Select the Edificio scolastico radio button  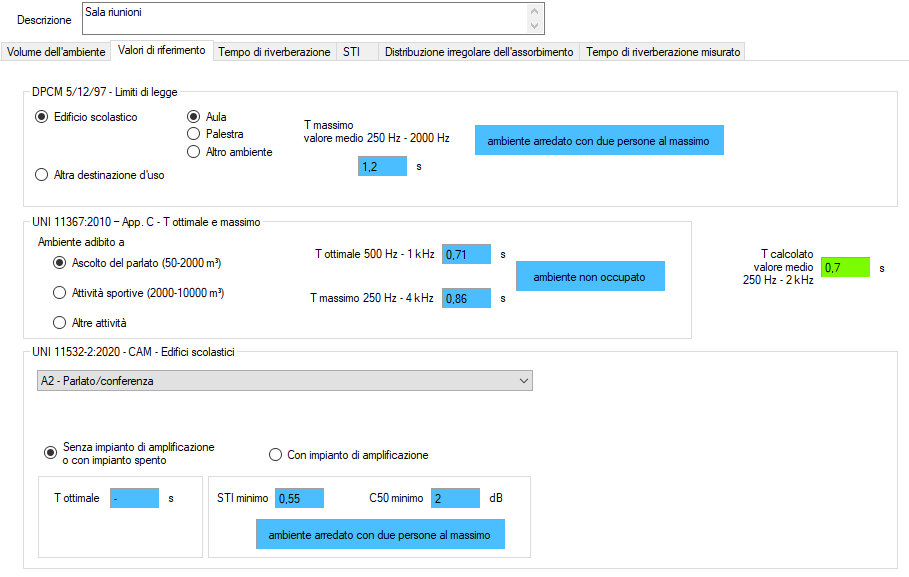(42, 117)
